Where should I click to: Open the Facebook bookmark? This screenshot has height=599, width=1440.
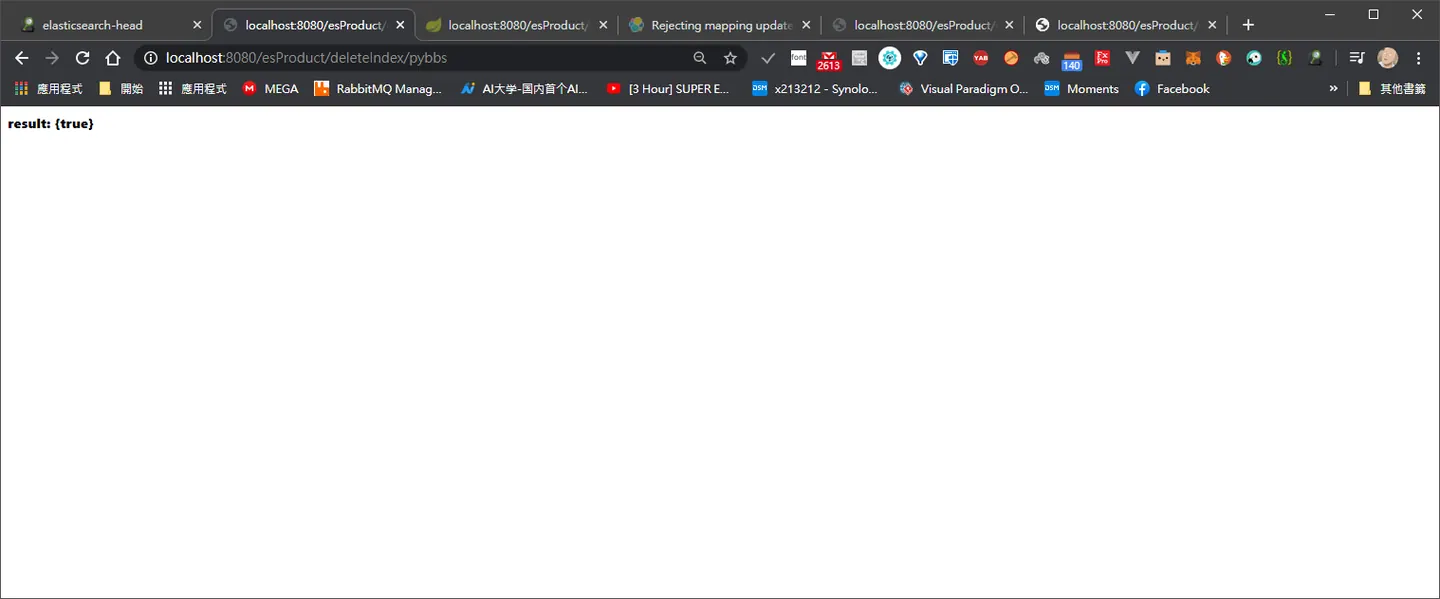click(x=1172, y=89)
